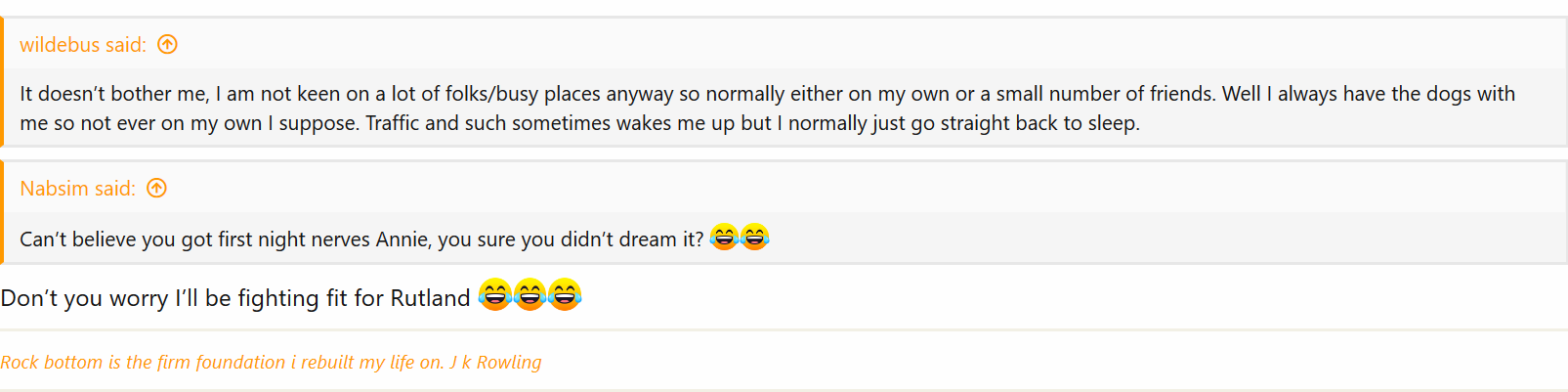The height and width of the screenshot is (392, 1568).
Task: Click the orange left border of wildebus quote
Action: [x=2, y=83]
